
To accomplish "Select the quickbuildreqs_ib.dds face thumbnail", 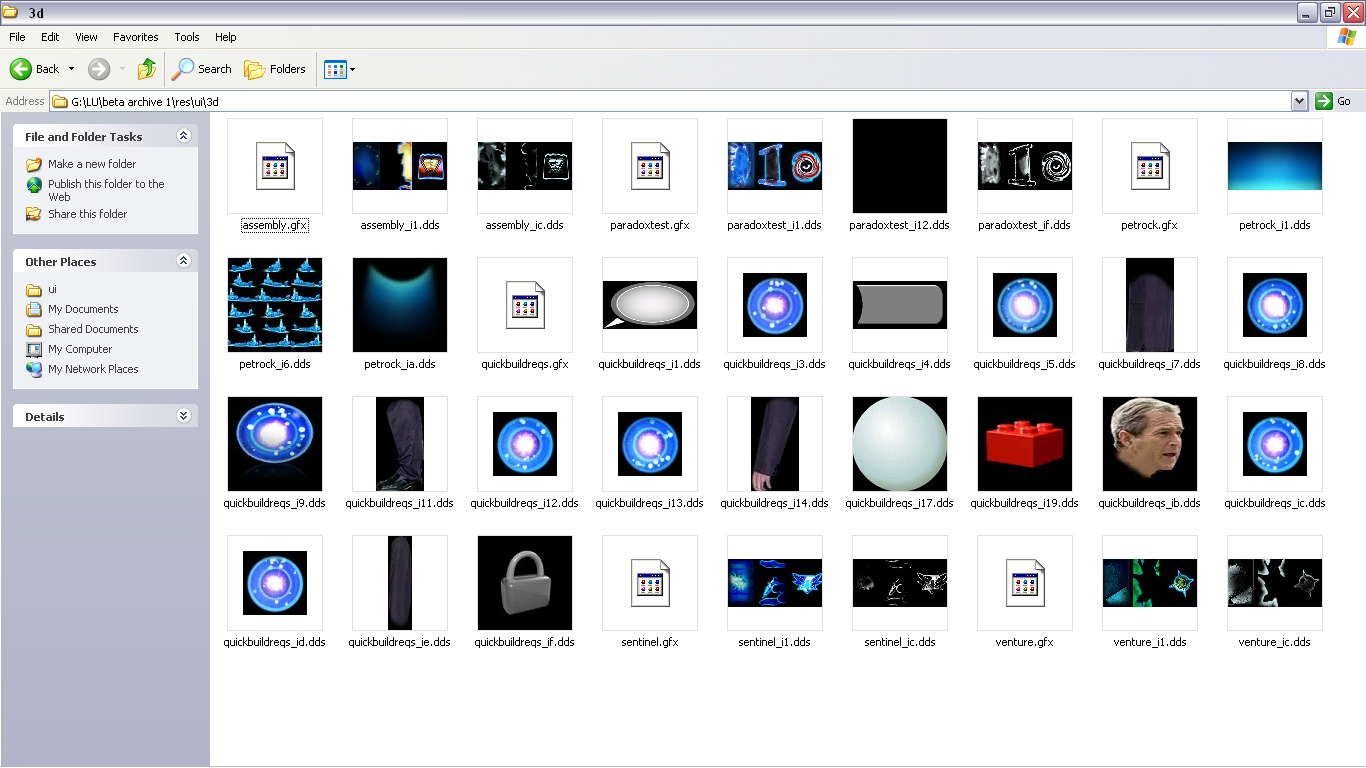I will pyautogui.click(x=1150, y=444).
